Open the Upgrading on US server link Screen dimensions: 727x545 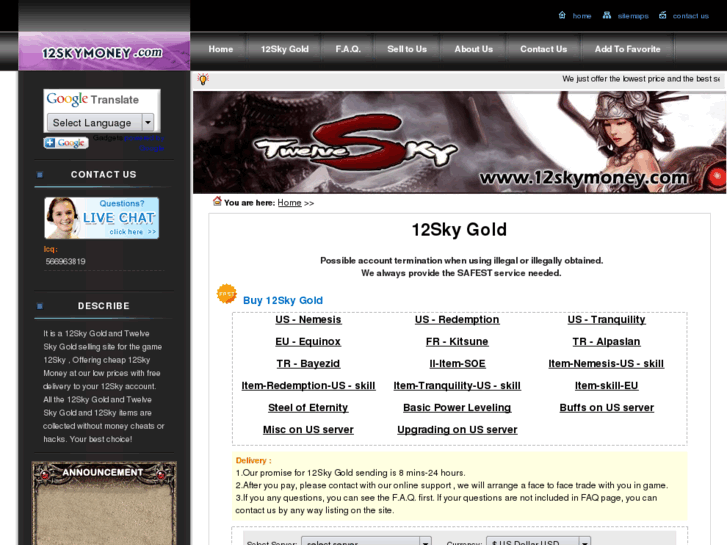click(x=457, y=430)
